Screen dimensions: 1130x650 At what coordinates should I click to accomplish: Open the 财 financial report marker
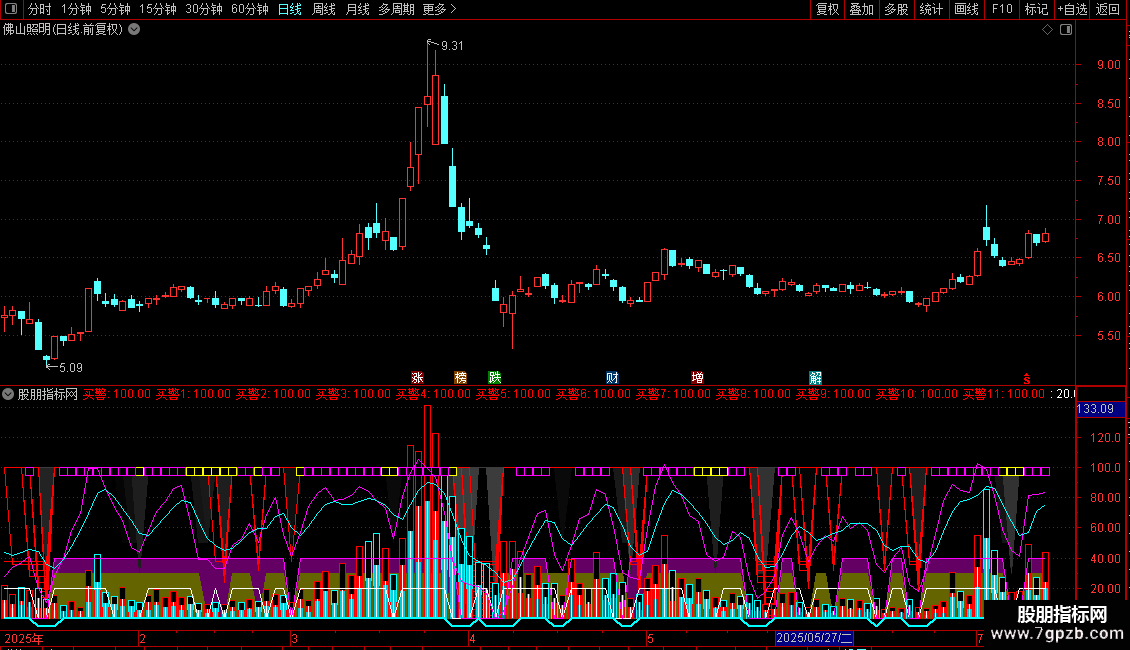point(612,378)
